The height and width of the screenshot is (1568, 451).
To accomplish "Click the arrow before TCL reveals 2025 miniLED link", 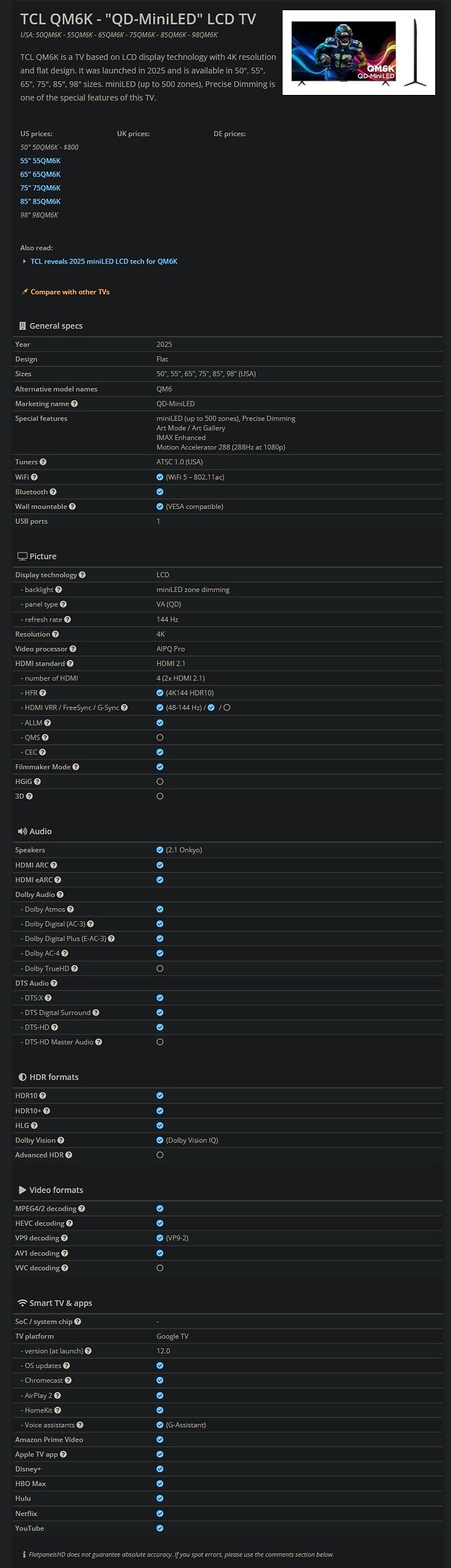I will coord(25,262).
